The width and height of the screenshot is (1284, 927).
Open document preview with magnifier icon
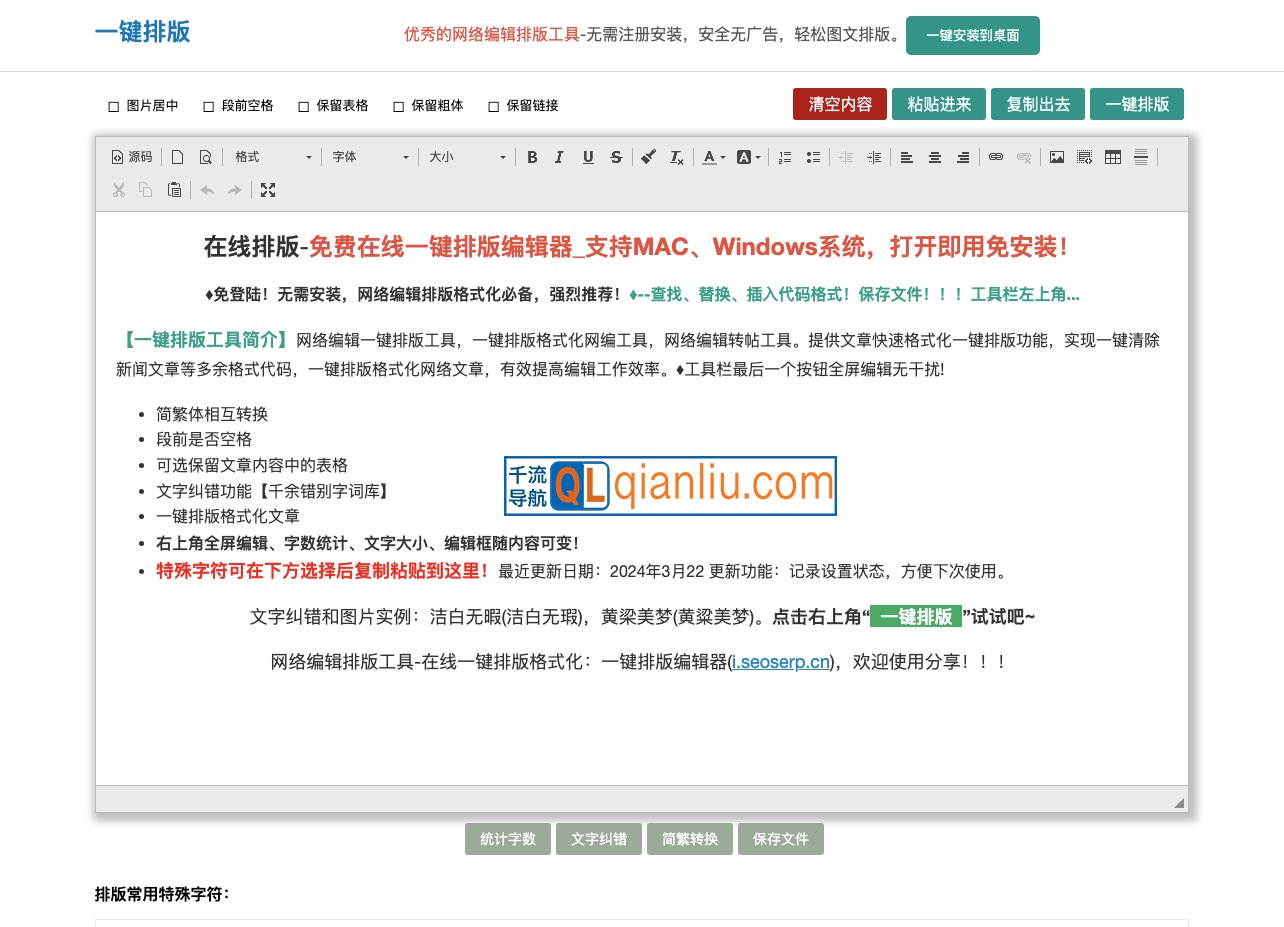point(205,157)
